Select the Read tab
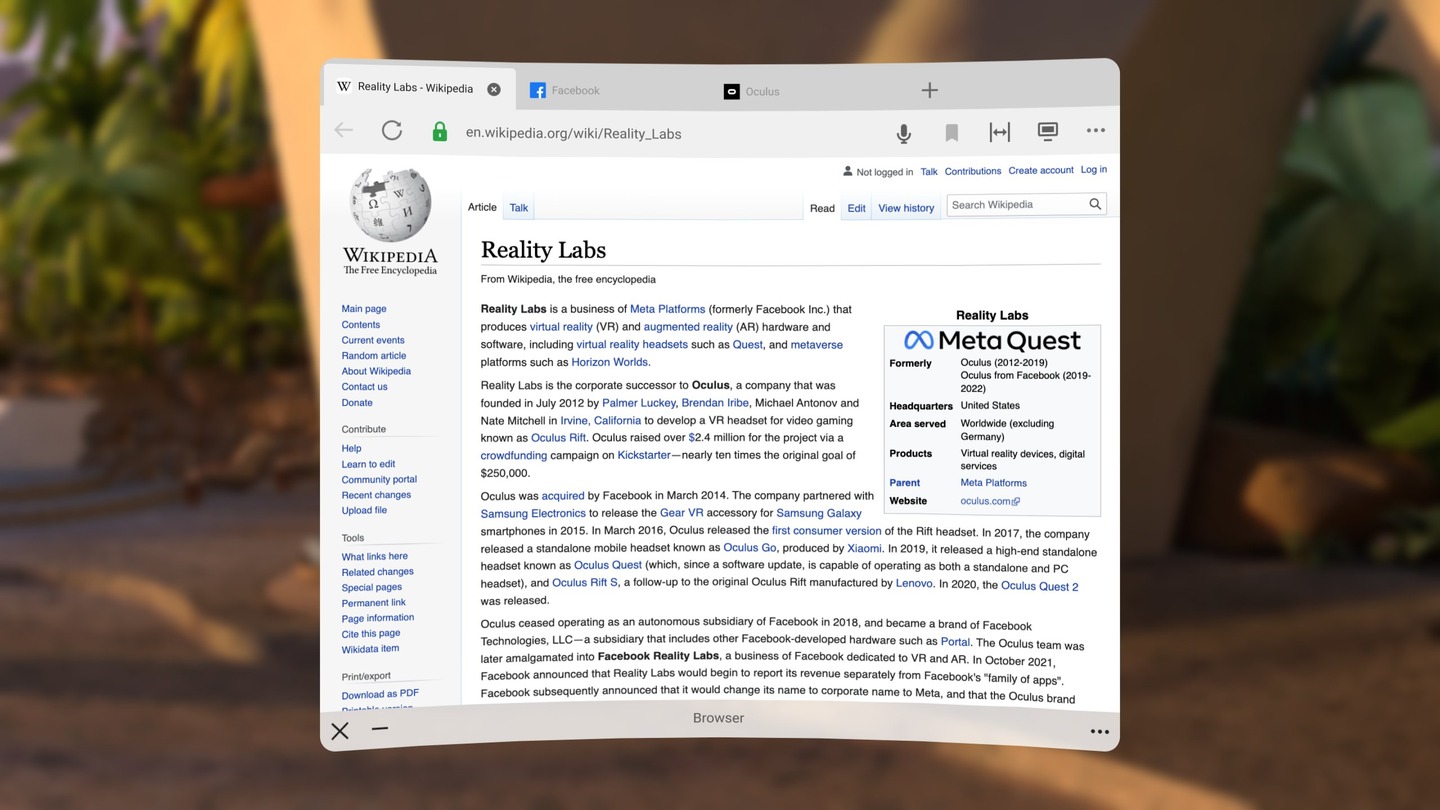Image resolution: width=1440 pixels, height=810 pixels. pyautogui.click(x=822, y=208)
